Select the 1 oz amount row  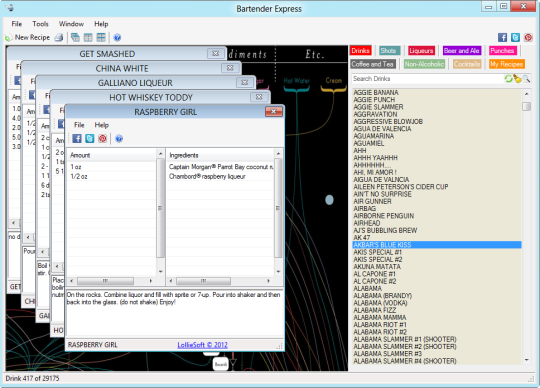point(112,167)
